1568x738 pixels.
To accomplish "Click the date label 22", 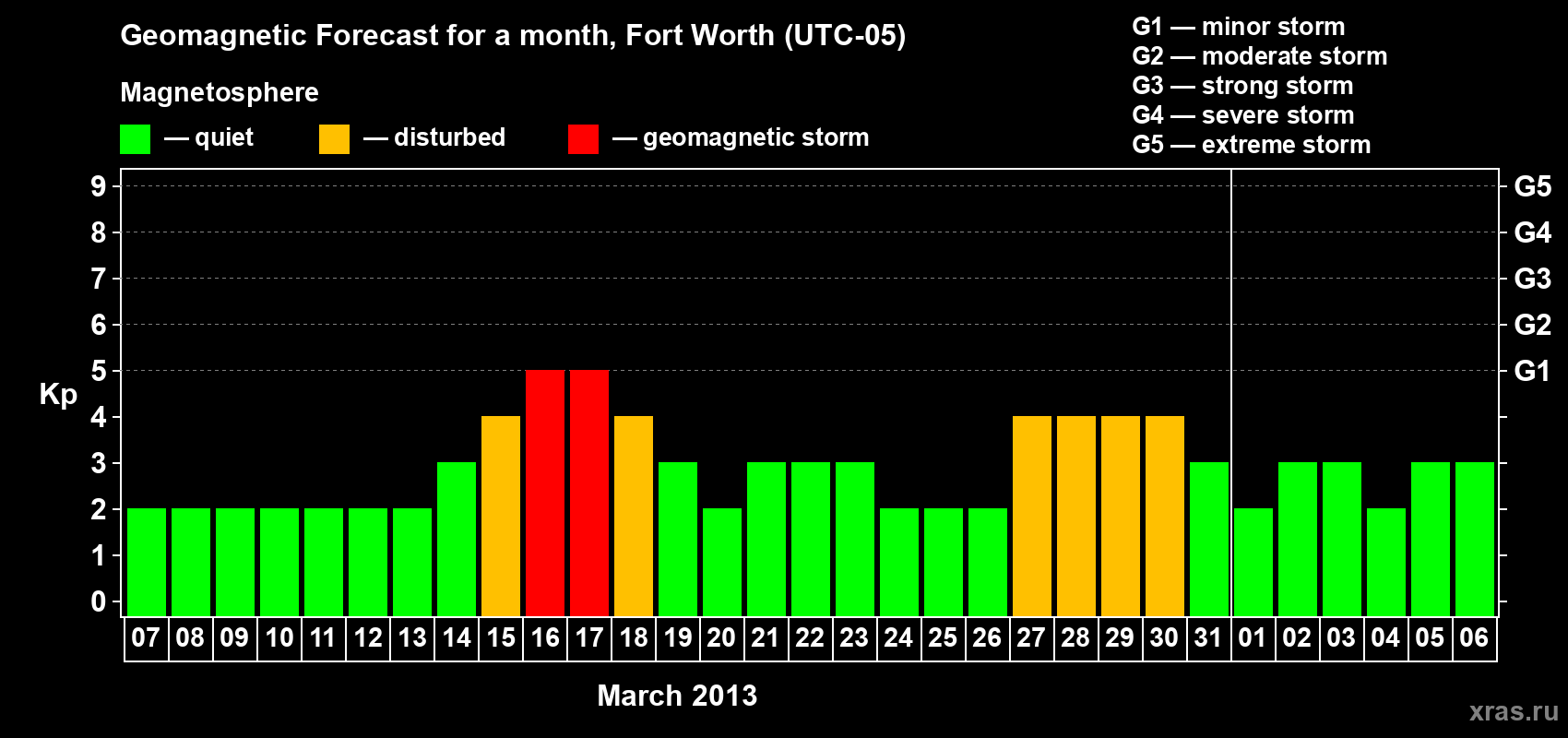I will coord(810,637).
